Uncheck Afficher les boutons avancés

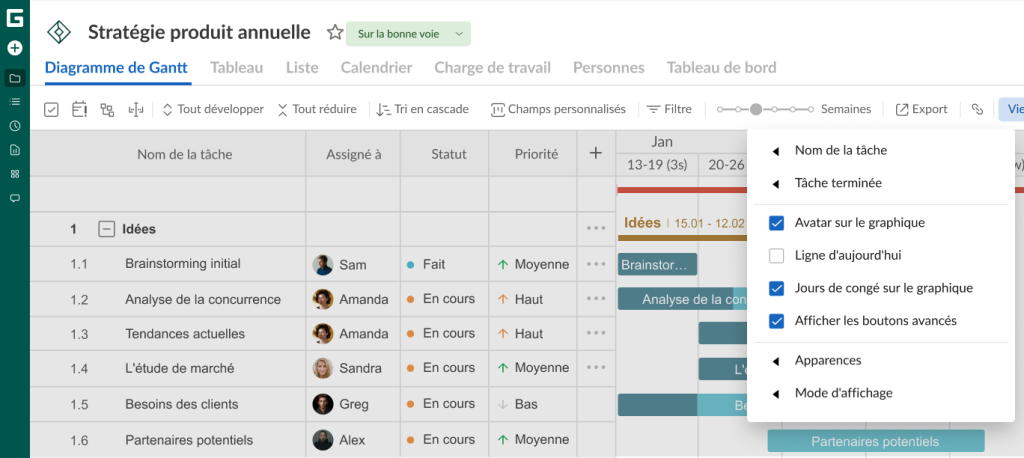[776, 321]
